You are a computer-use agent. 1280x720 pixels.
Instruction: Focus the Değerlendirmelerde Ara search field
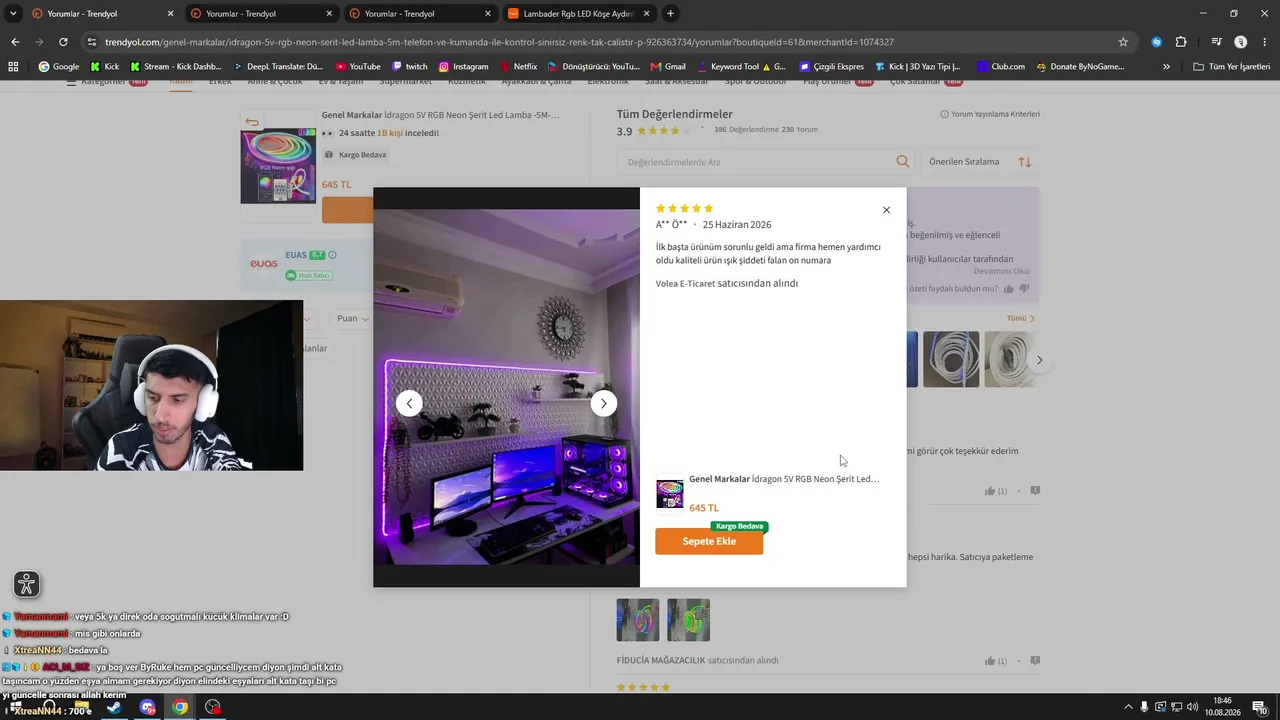point(765,162)
